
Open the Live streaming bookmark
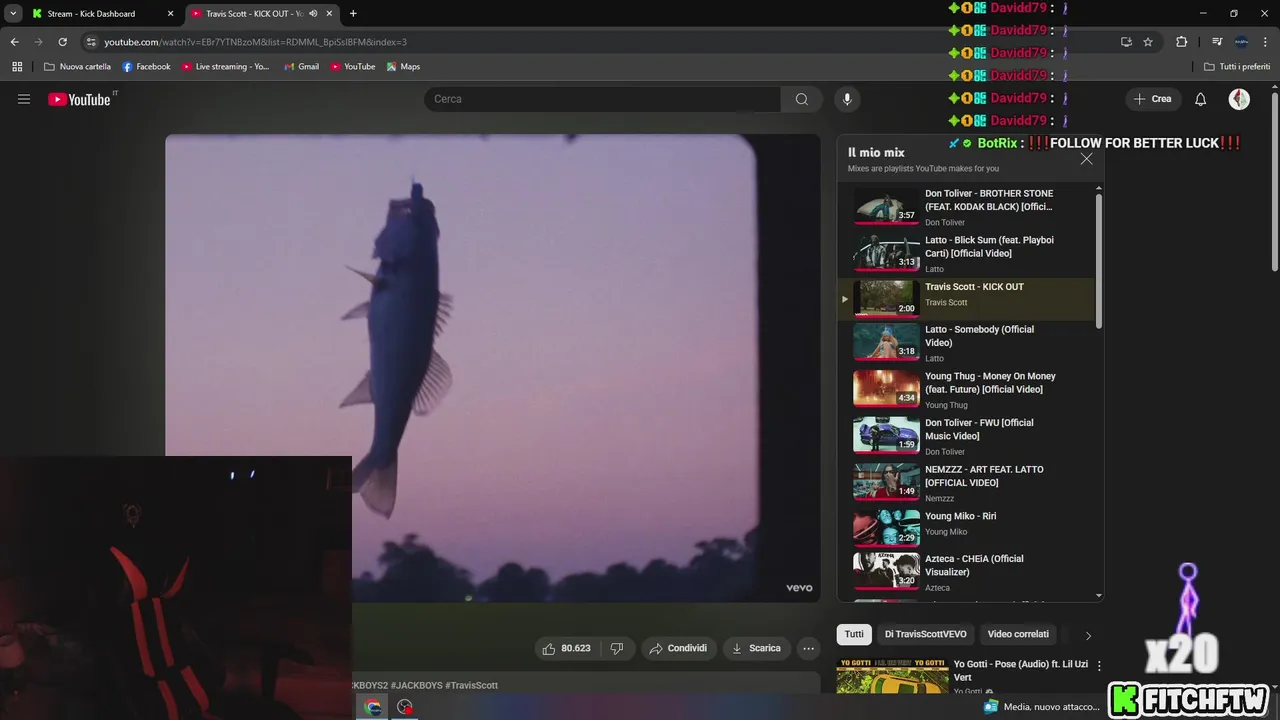pyautogui.click(x=226, y=67)
